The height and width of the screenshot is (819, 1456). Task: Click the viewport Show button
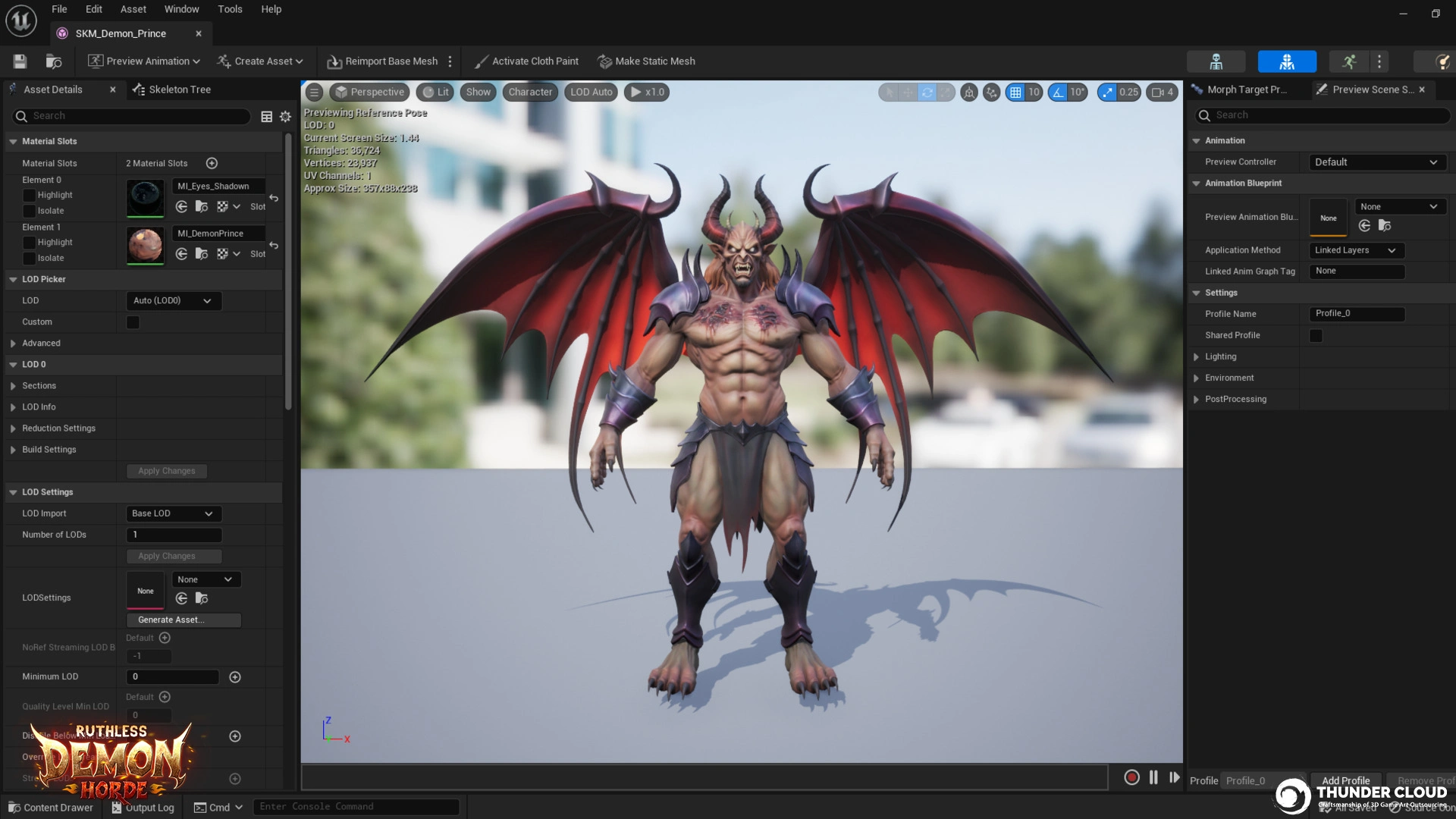coord(478,93)
